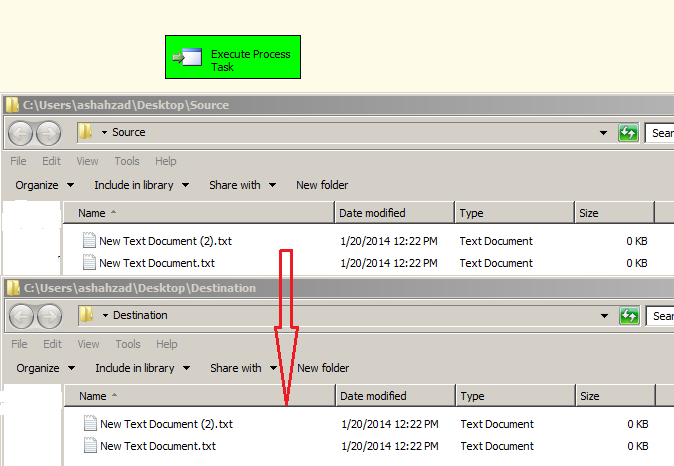Click Destination breadcrumb label in address bar
Viewport: 674px width, 466px height.
tap(140, 316)
